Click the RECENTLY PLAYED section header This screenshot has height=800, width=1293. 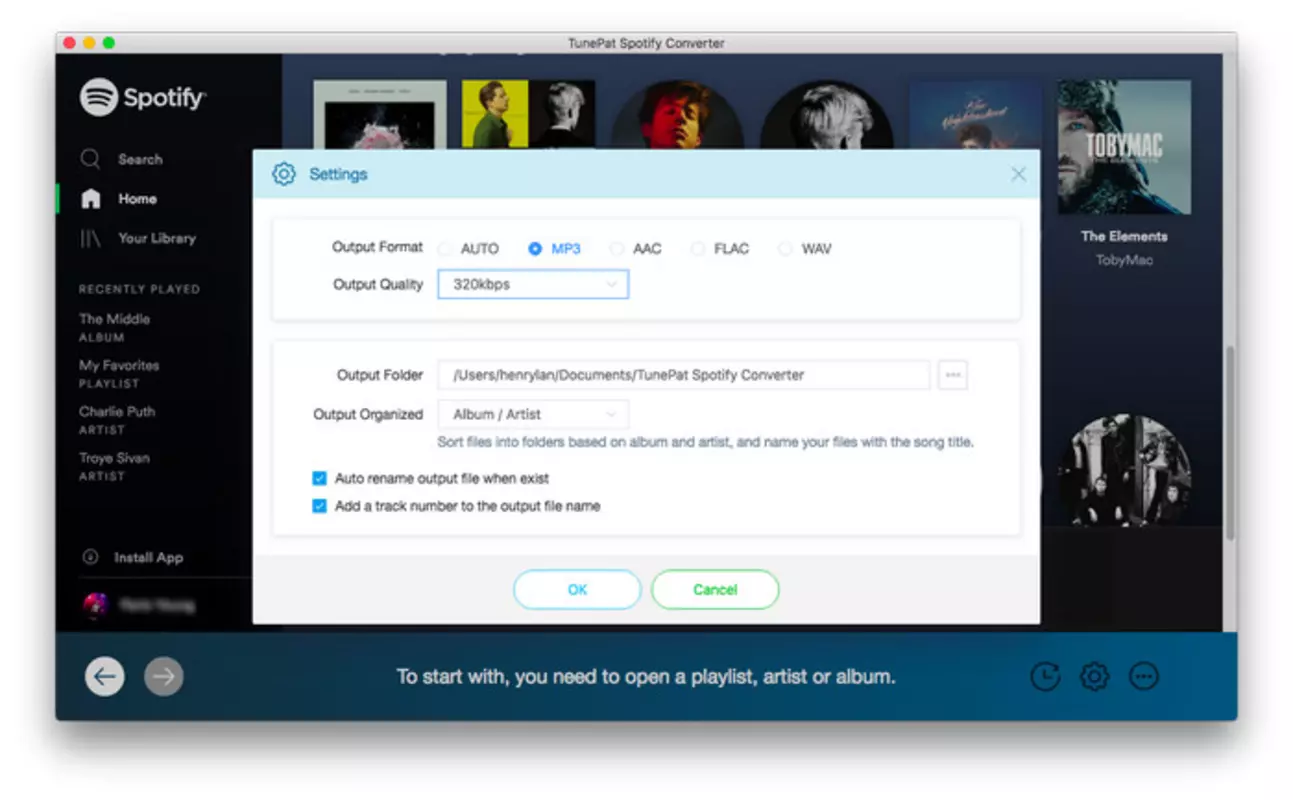(x=139, y=289)
